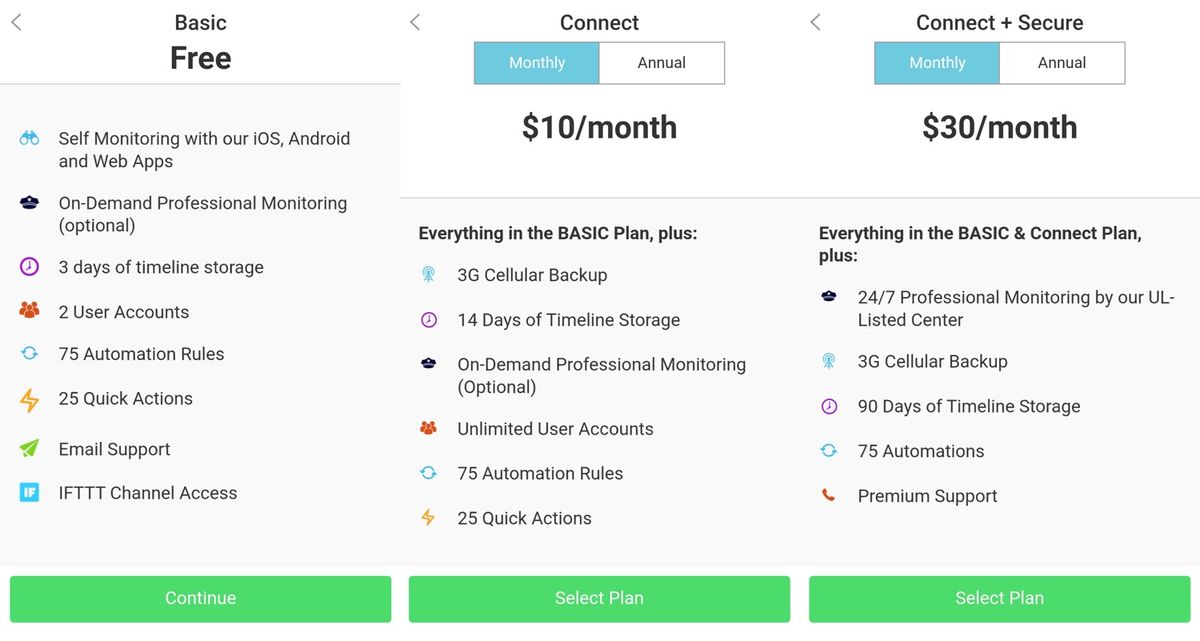Click the IFTTT Channel Access icon
Screen dimensions: 1200x641
tap(28, 492)
